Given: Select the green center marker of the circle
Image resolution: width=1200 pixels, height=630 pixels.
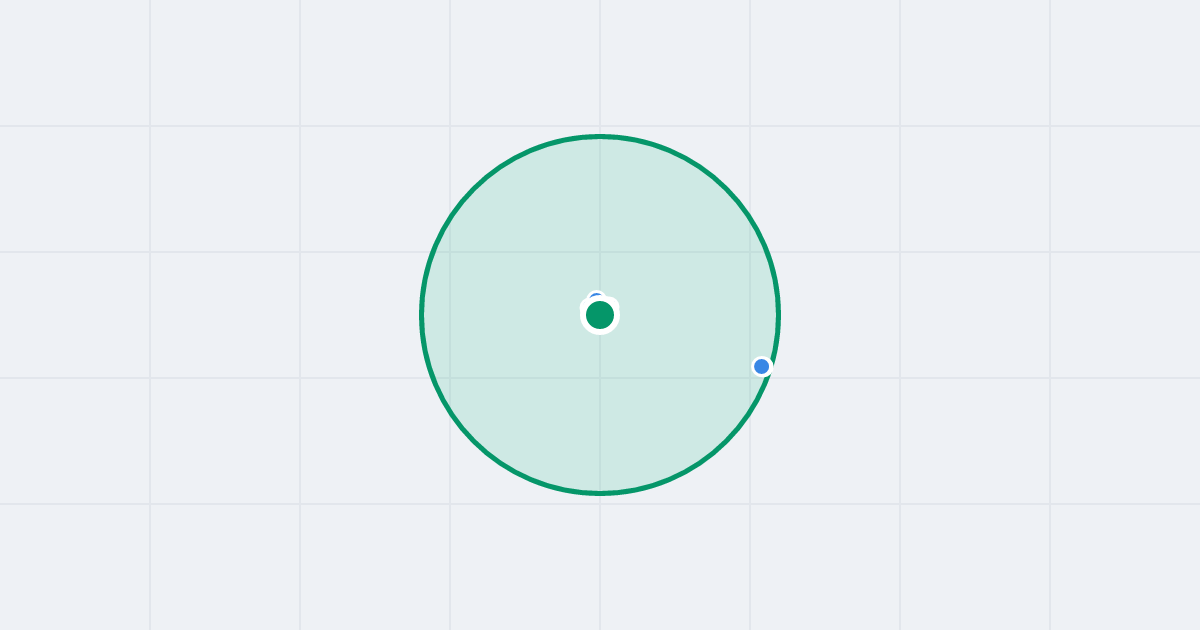Looking at the screenshot, I should click(x=600, y=315).
